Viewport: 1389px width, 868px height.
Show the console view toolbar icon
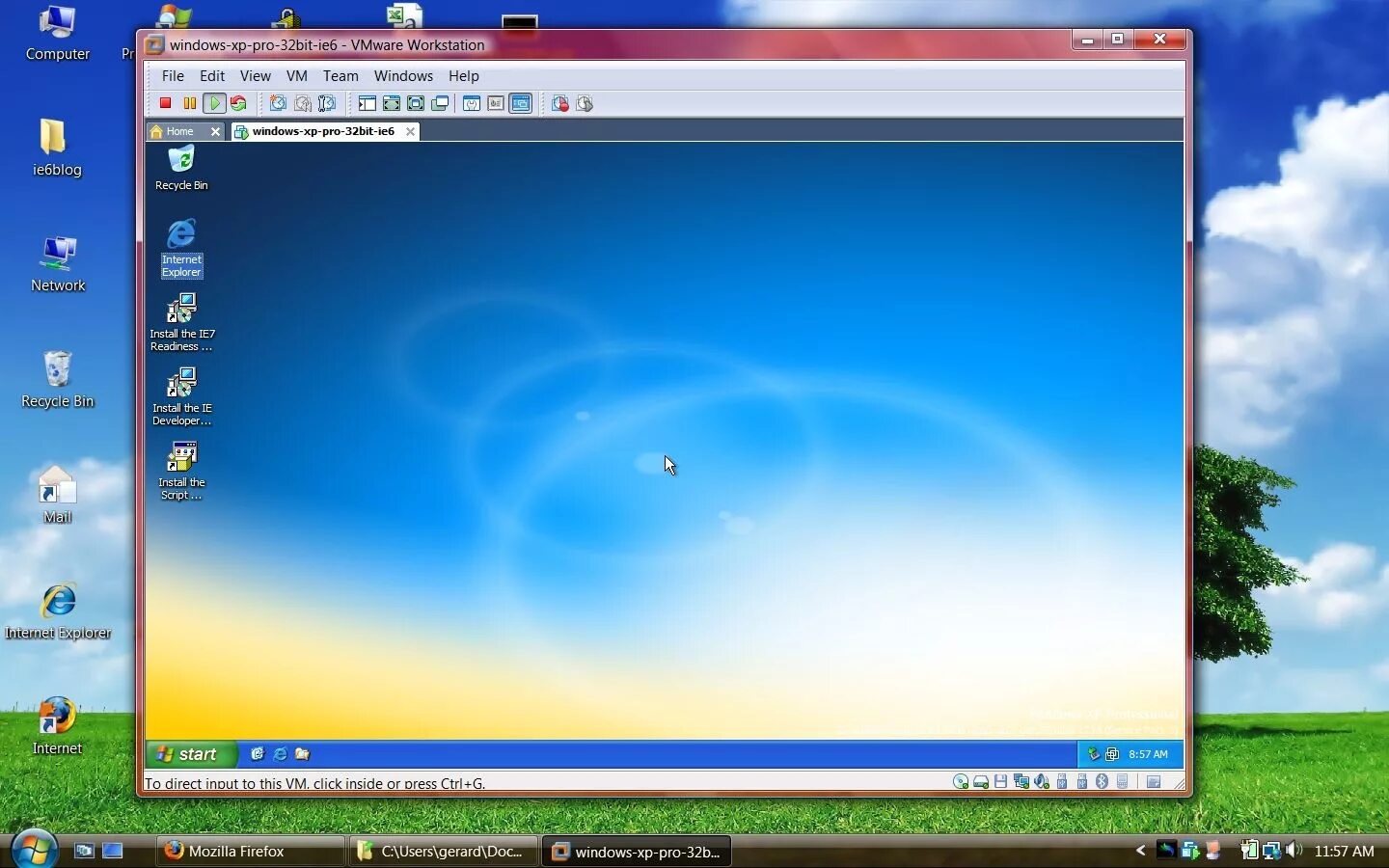(x=521, y=103)
